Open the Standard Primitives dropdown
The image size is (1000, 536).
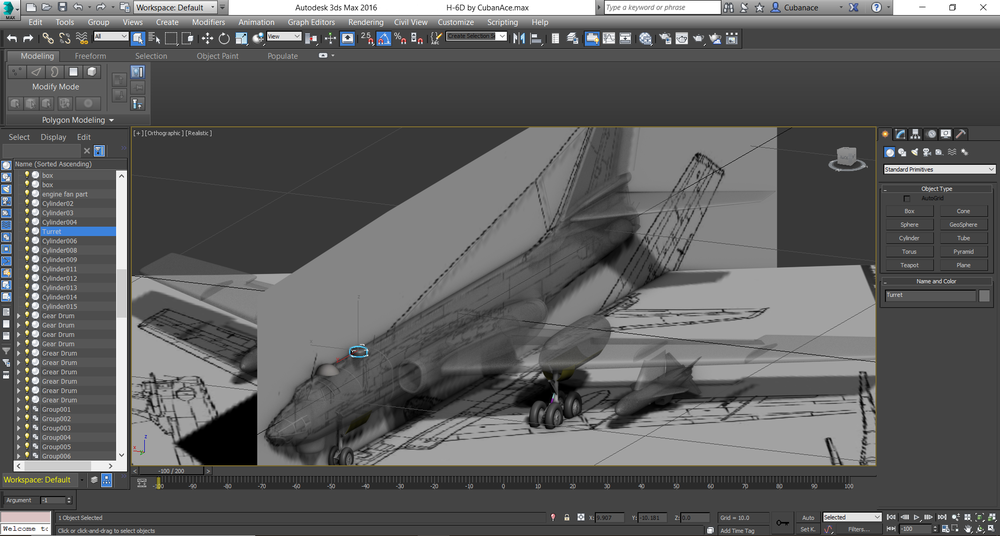click(x=939, y=170)
